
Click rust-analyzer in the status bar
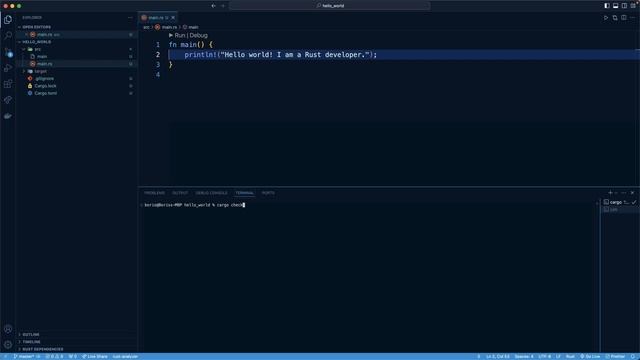tap(125, 356)
